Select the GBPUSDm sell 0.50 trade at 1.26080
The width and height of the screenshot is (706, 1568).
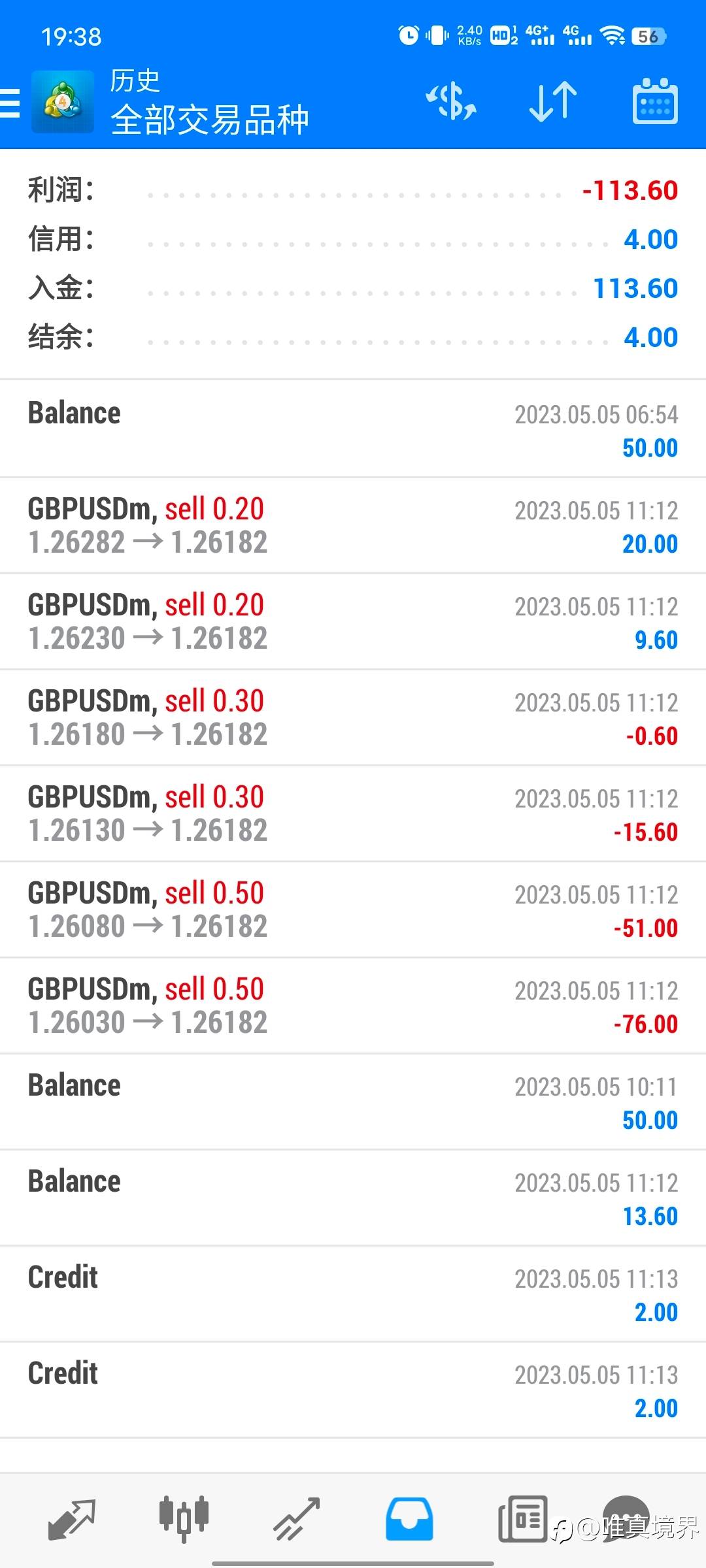[353, 910]
